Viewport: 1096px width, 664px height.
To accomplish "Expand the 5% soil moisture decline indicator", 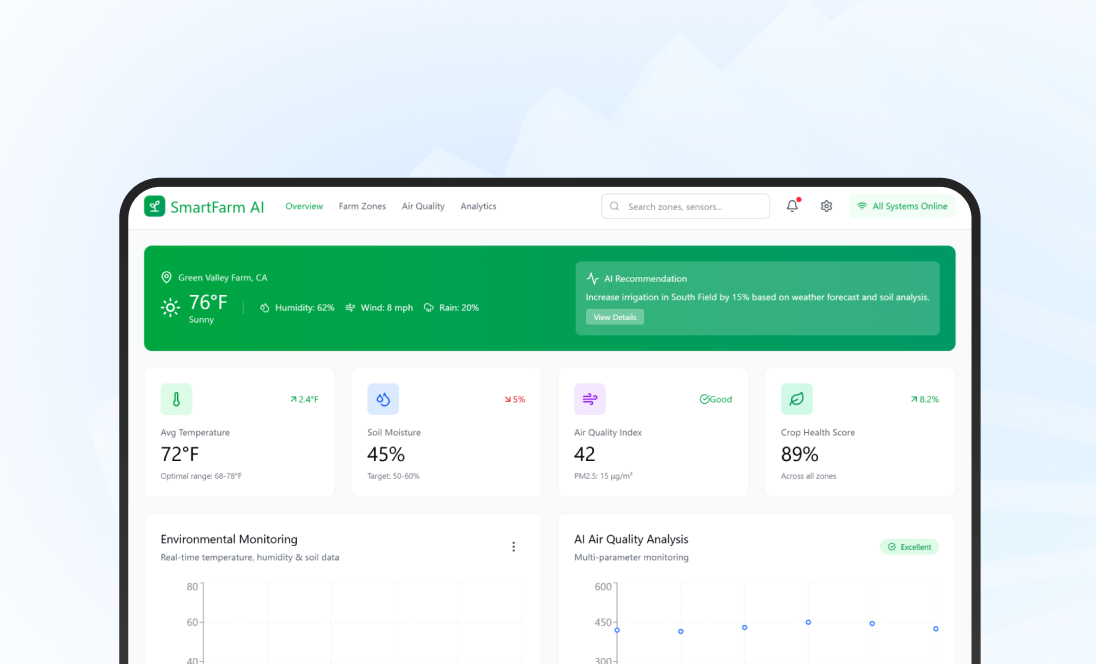I will click(515, 399).
